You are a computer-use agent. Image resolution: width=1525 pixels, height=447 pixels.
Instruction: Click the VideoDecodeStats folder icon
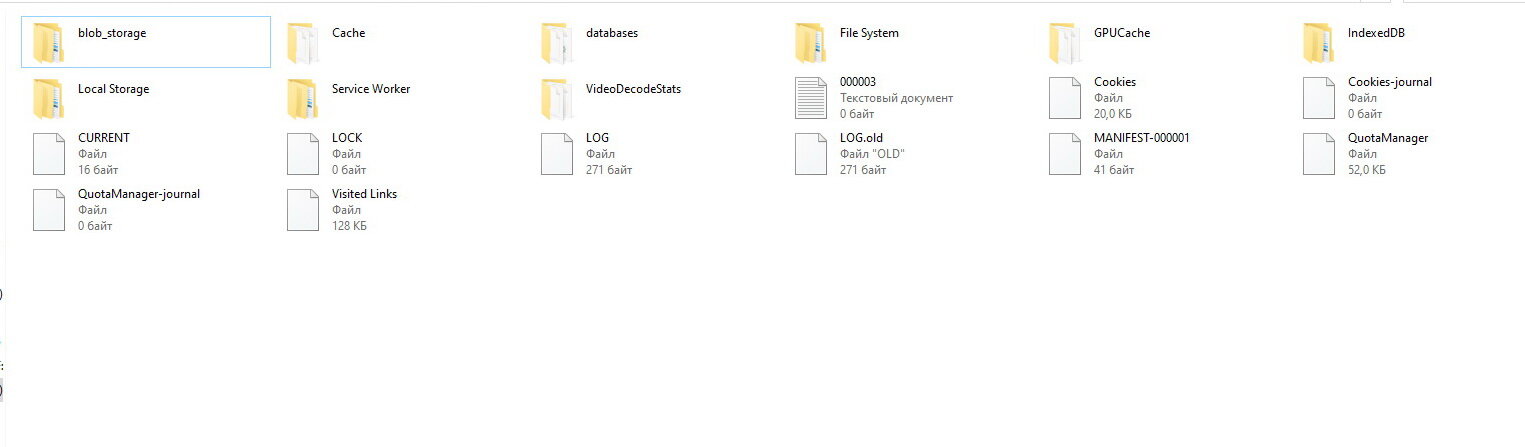(x=556, y=98)
